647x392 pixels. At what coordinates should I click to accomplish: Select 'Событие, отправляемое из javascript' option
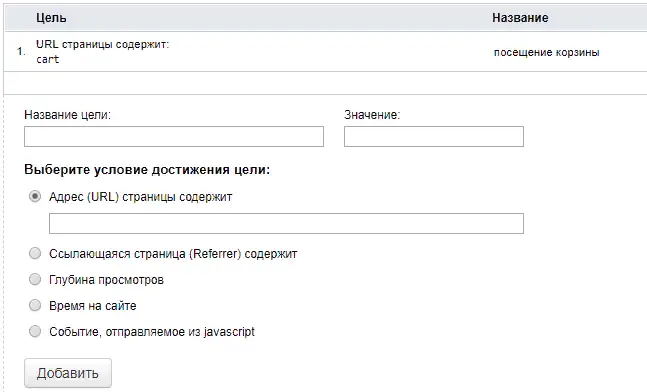(x=35, y=331)
